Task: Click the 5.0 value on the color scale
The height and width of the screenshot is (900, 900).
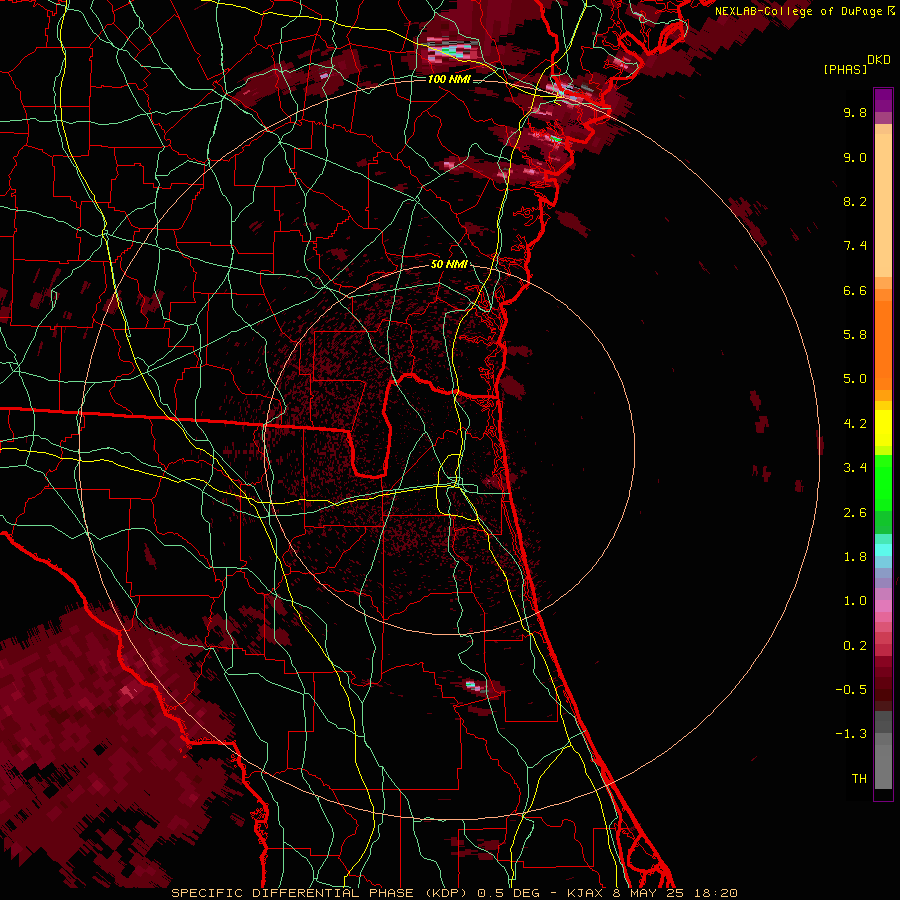Action: pyautogui.click(x=855, y=379)
